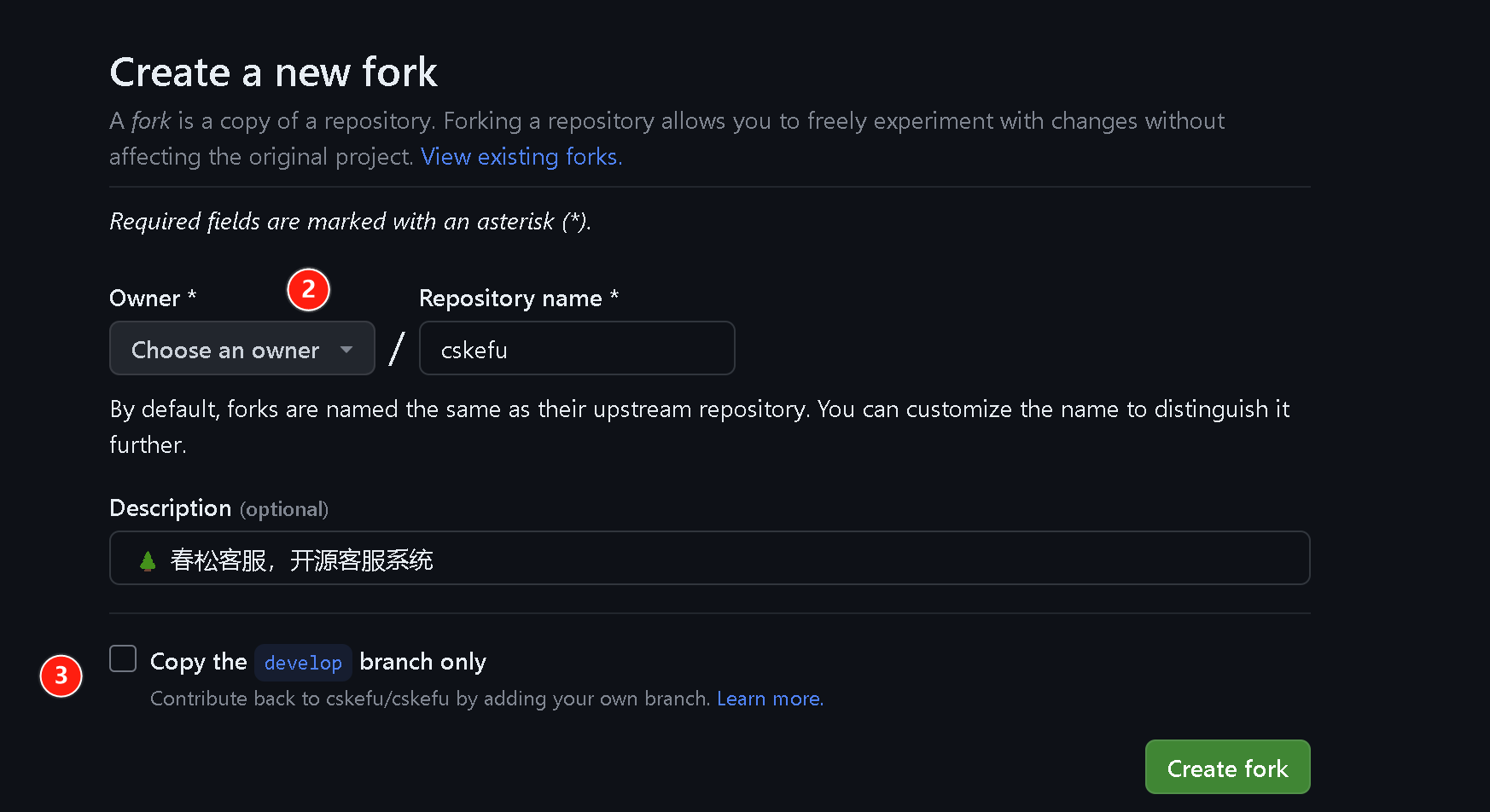Click the Create a new fork heading
Viewport: 1490px width, 812px height.
click(x=273, y=72)
